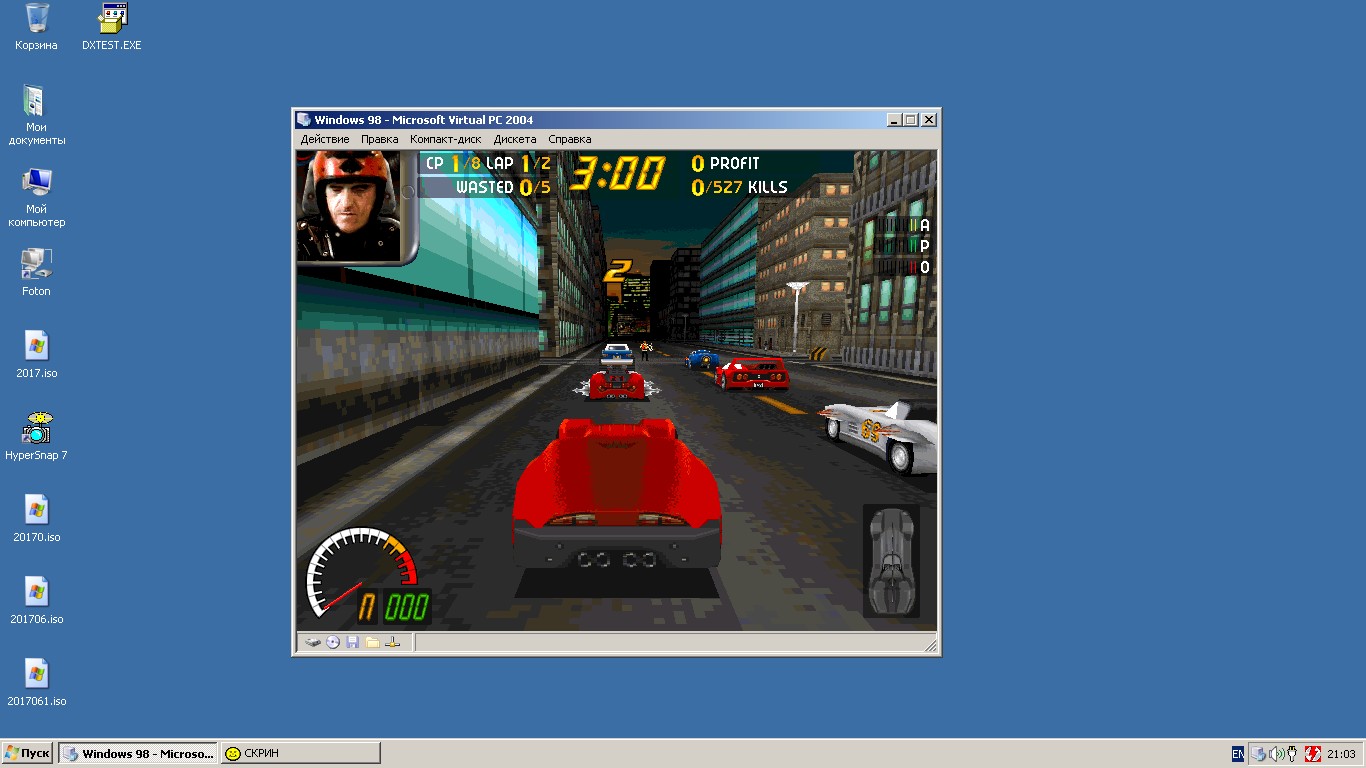
Task: Select the Foton desktop shortcut
Action: (36, 273)
